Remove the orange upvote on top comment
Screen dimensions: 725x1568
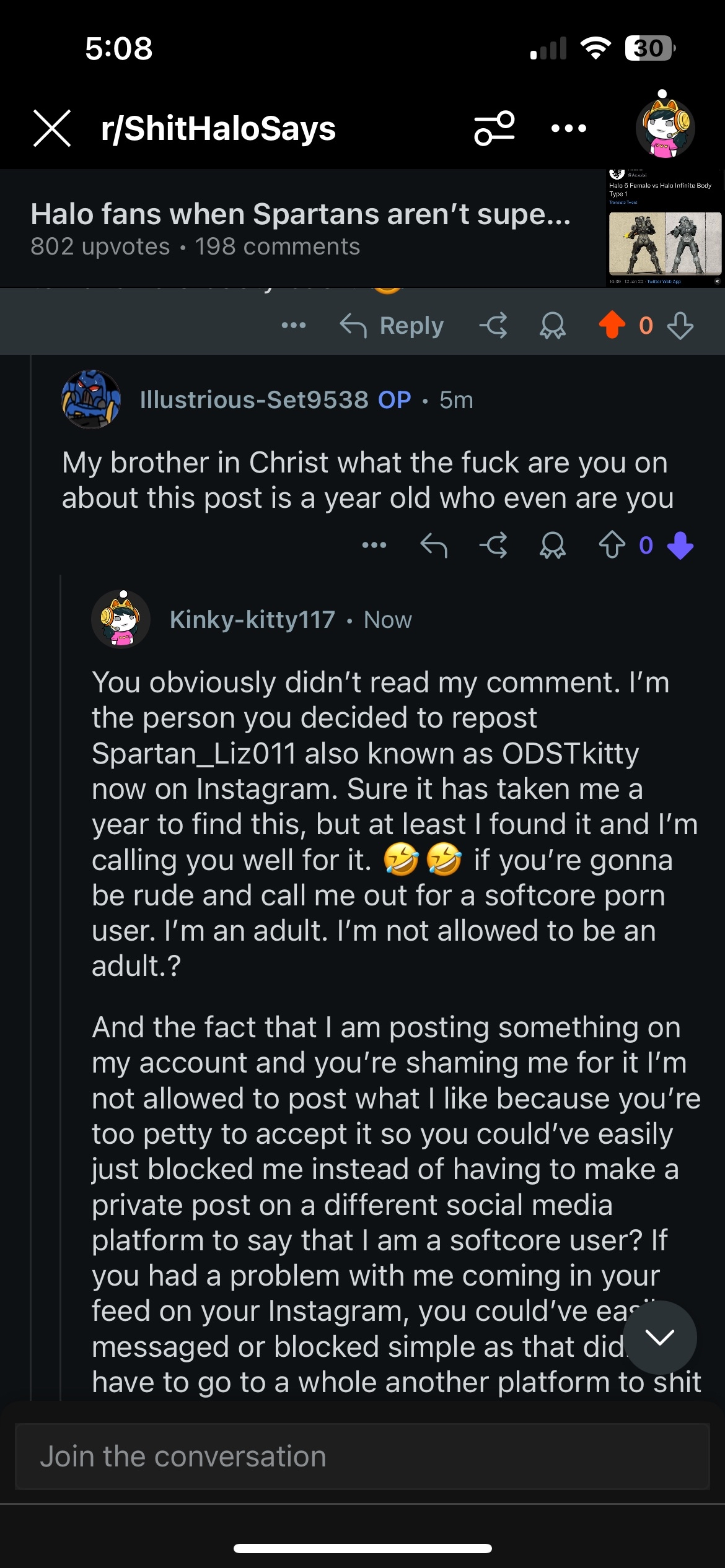(612, 325)
